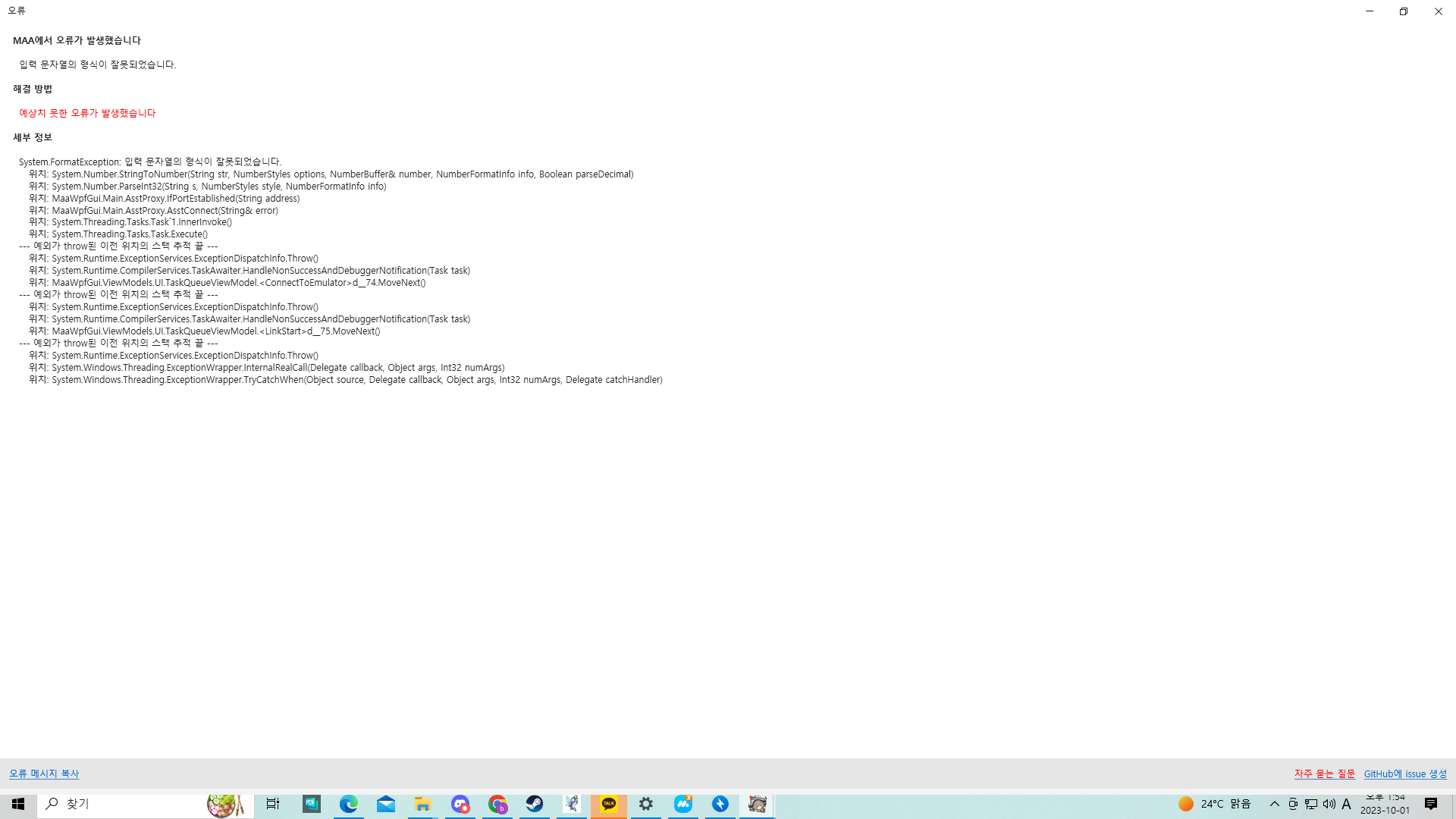Screen dimensions: 1456x819
Task: Open the Mail app icon
Action: tap(386, 804)
